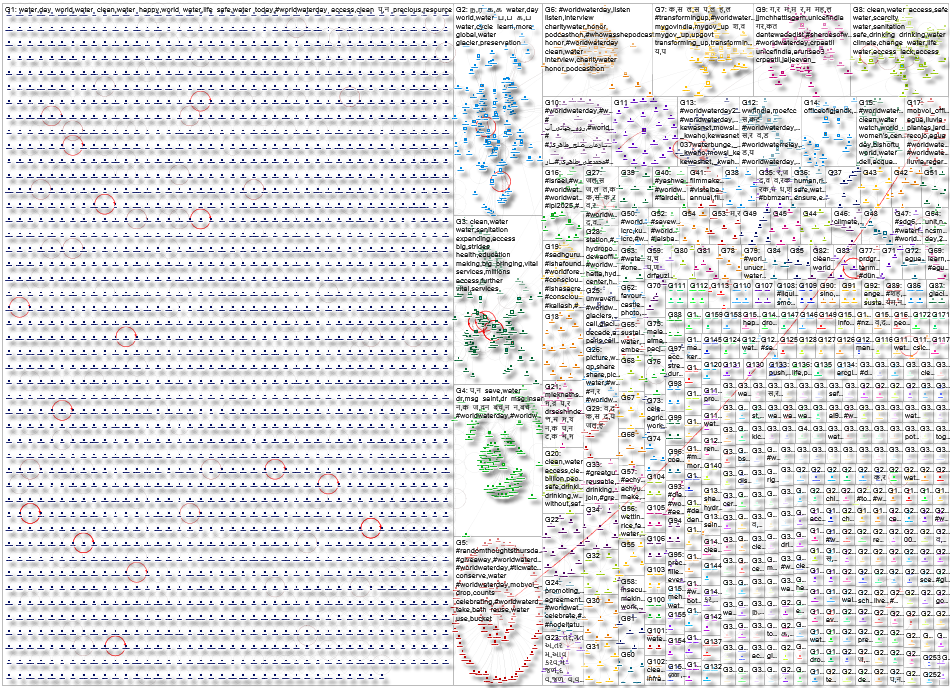Viewport: 950px width, 688px height.
Task: Click the G82 clean,world label
Action: point(823,259)
